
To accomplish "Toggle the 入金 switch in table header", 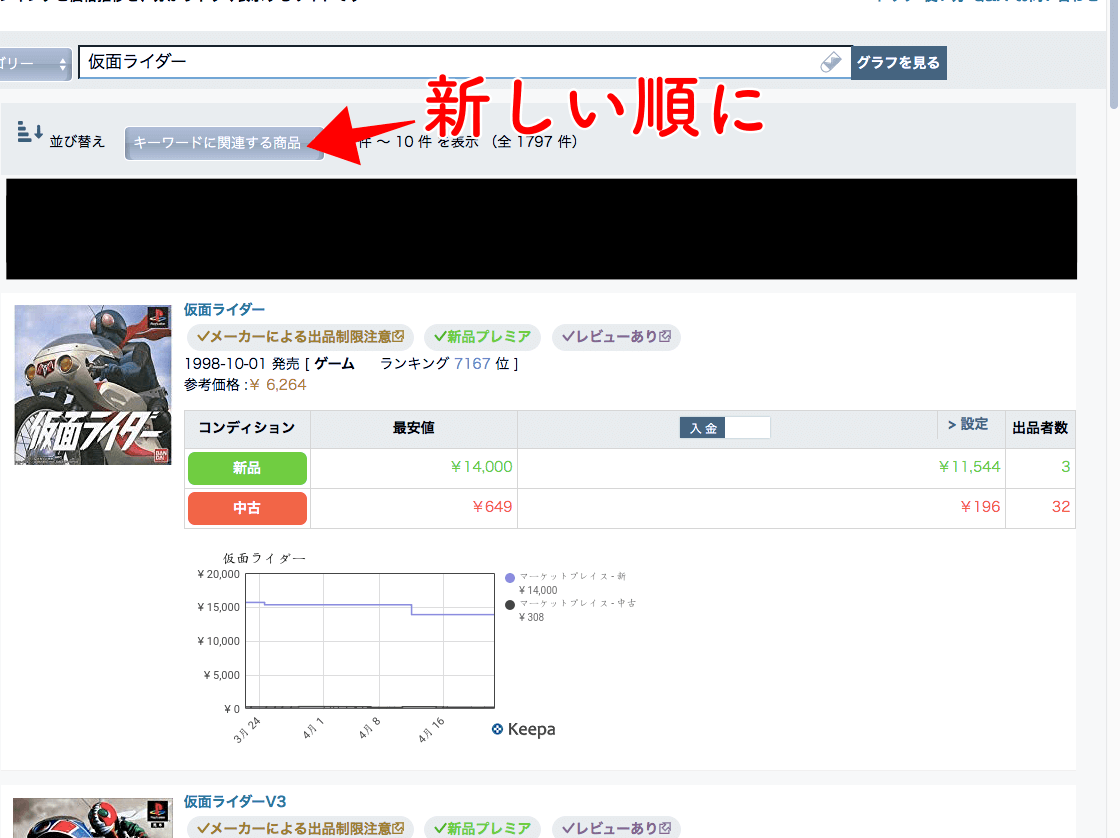I will [x=725, y=428].
